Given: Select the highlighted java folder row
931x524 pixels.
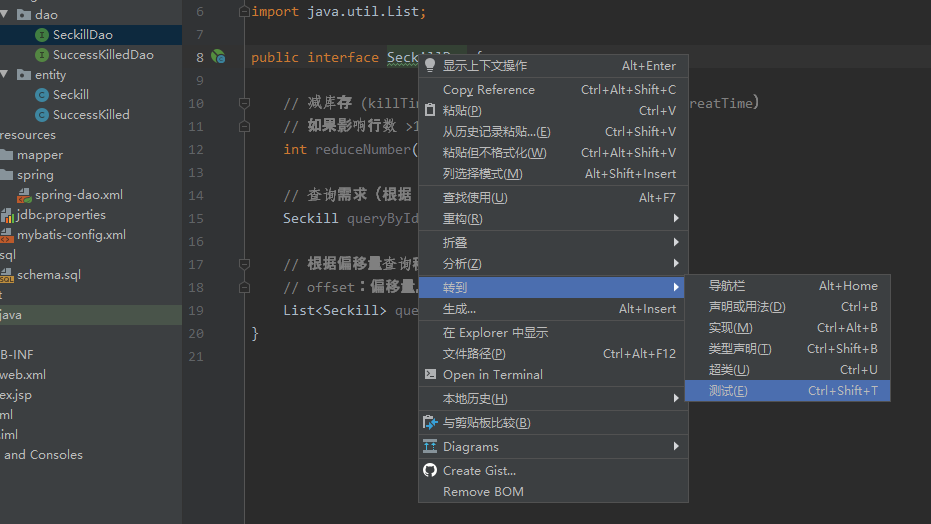Looking at the screenshot, I should pos(91,315).
